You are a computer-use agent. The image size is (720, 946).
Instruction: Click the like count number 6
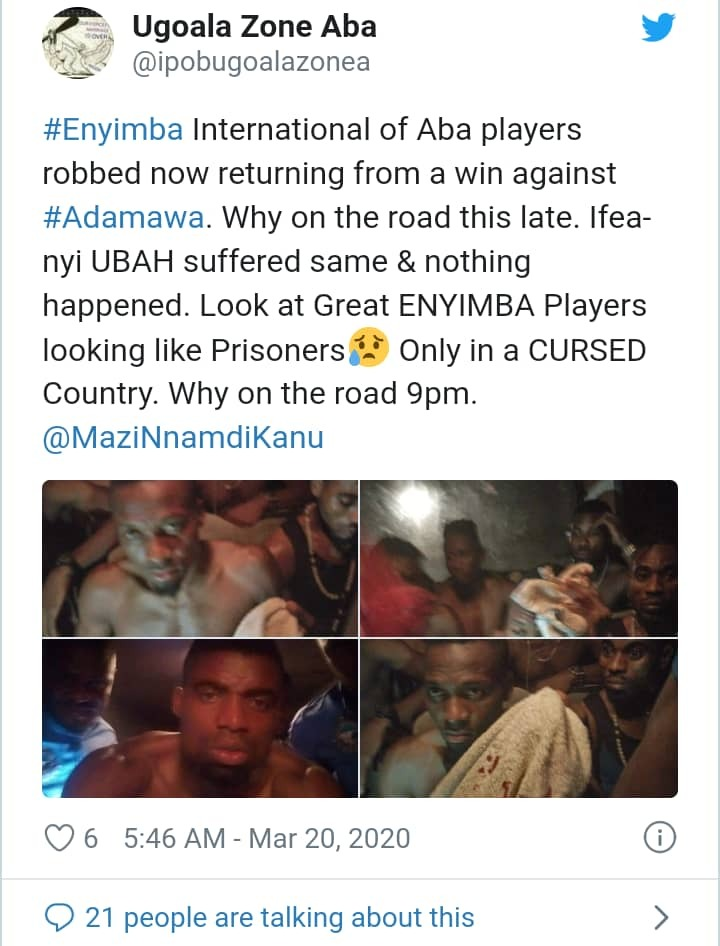pos(90,839)
